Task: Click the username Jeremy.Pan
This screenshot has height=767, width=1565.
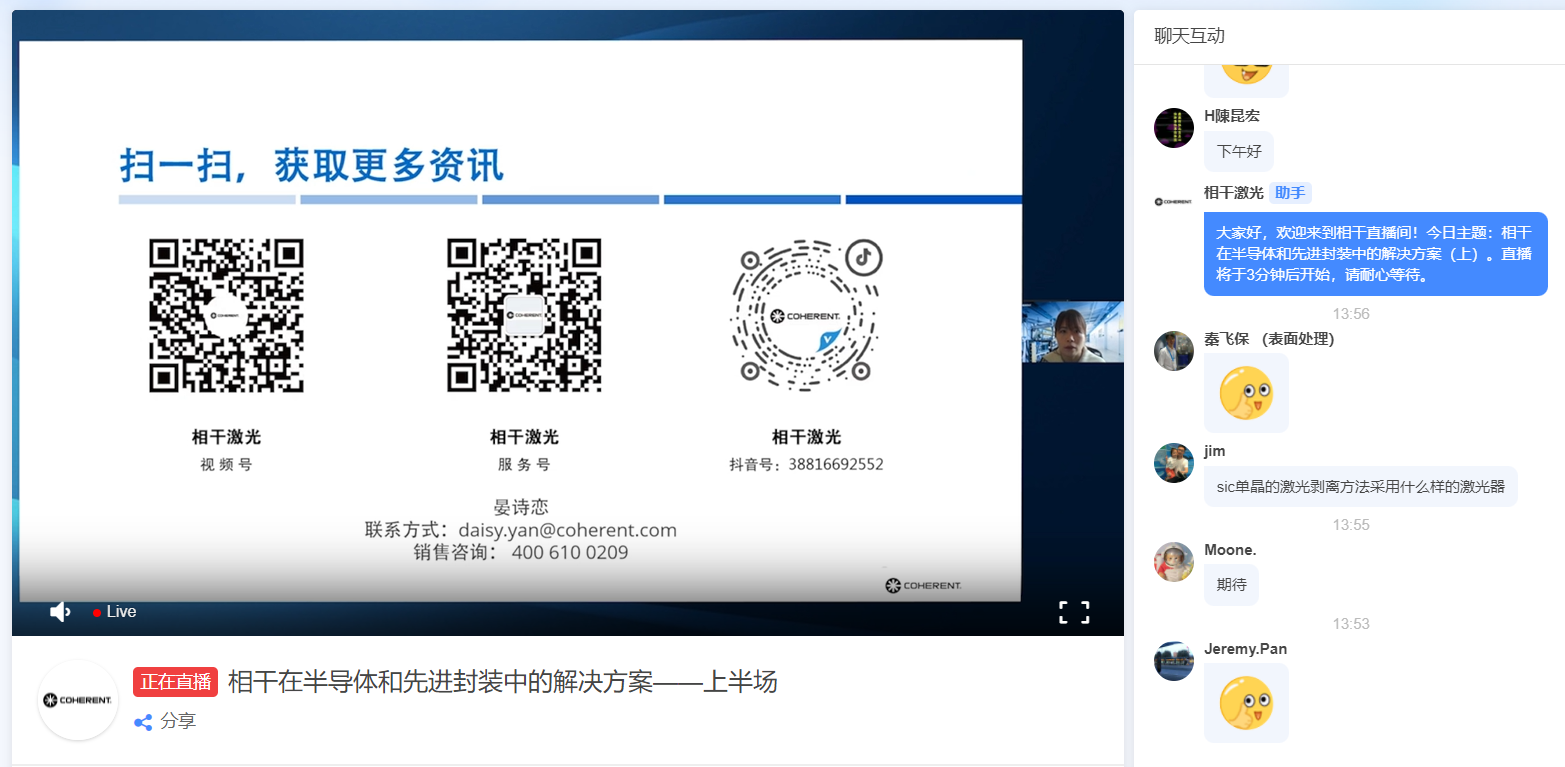Action: 1245,649
